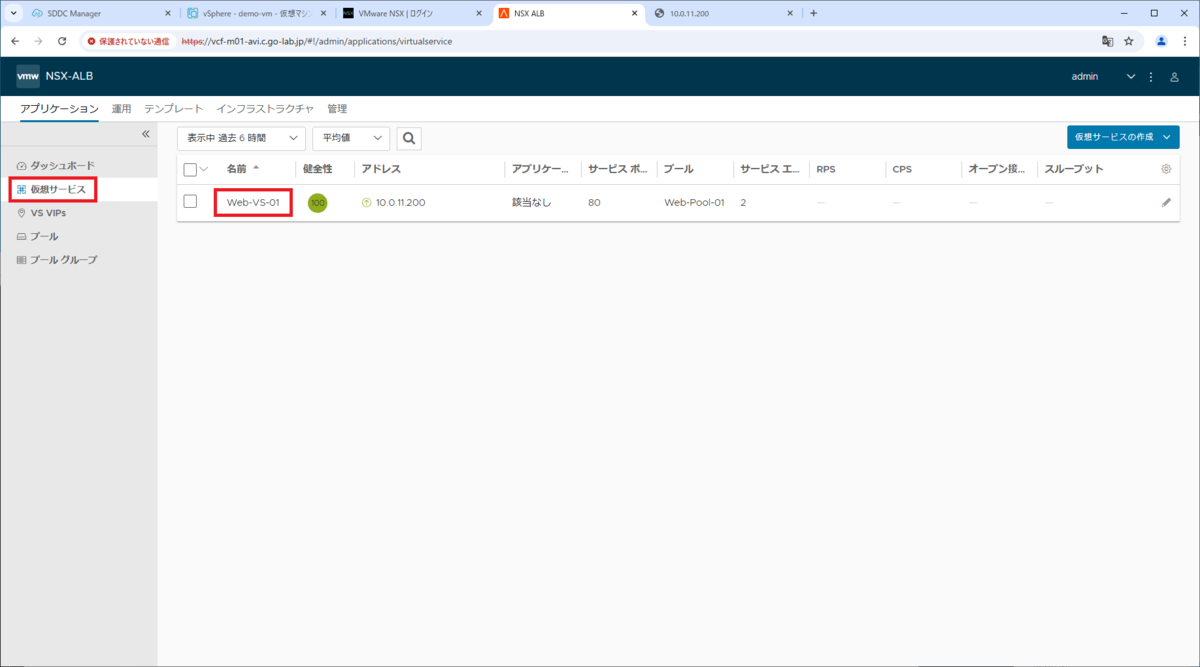
Task: Click the 該当なし application cell
Action: point(531,203)
